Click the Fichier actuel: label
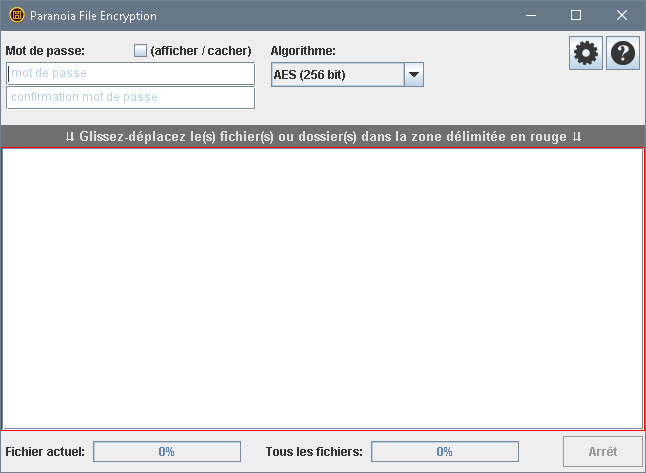Image resolution: width=646 pixels, height=473 pixels. point(45,452)
